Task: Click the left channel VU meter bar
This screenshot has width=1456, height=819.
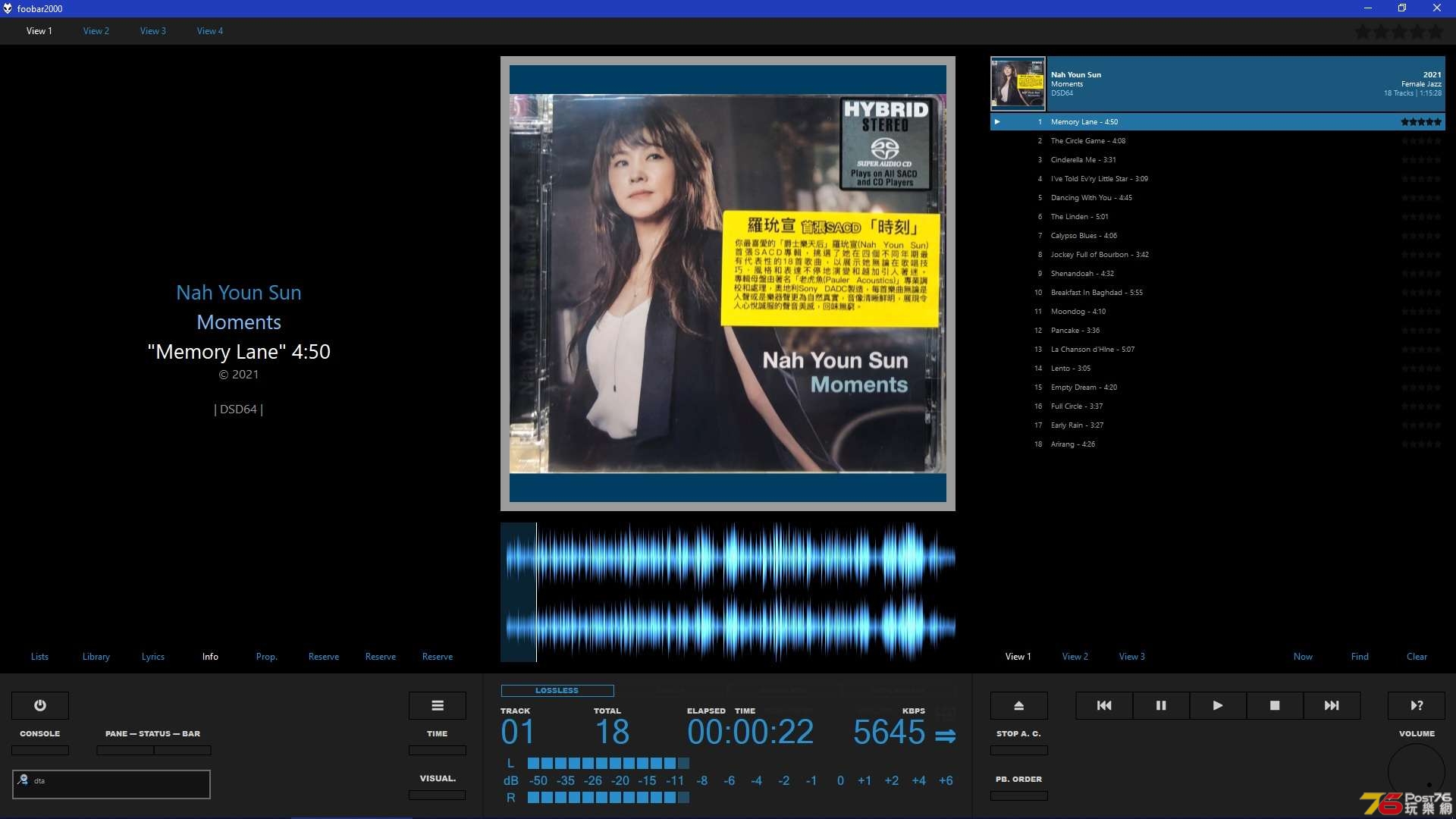Action: pos(608,764)
